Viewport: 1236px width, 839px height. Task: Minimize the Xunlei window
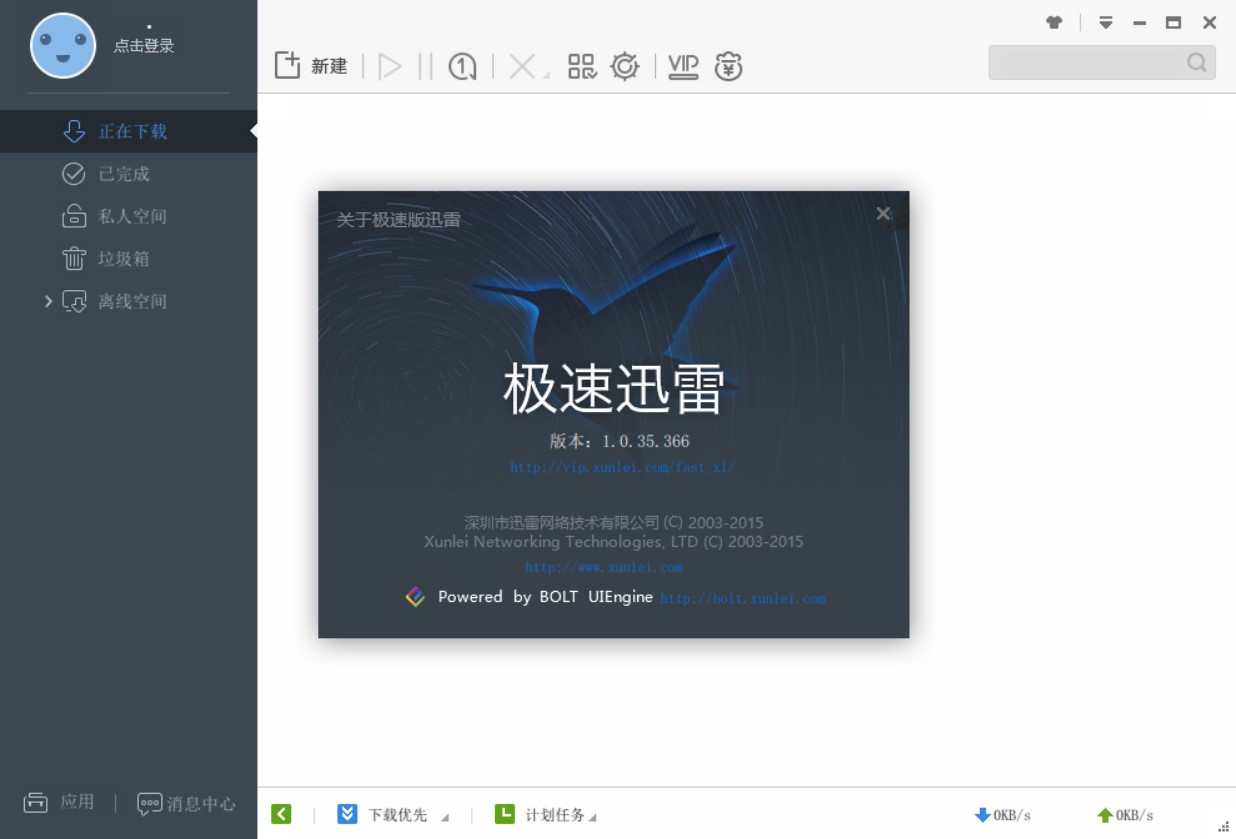tap(1140, 23)
